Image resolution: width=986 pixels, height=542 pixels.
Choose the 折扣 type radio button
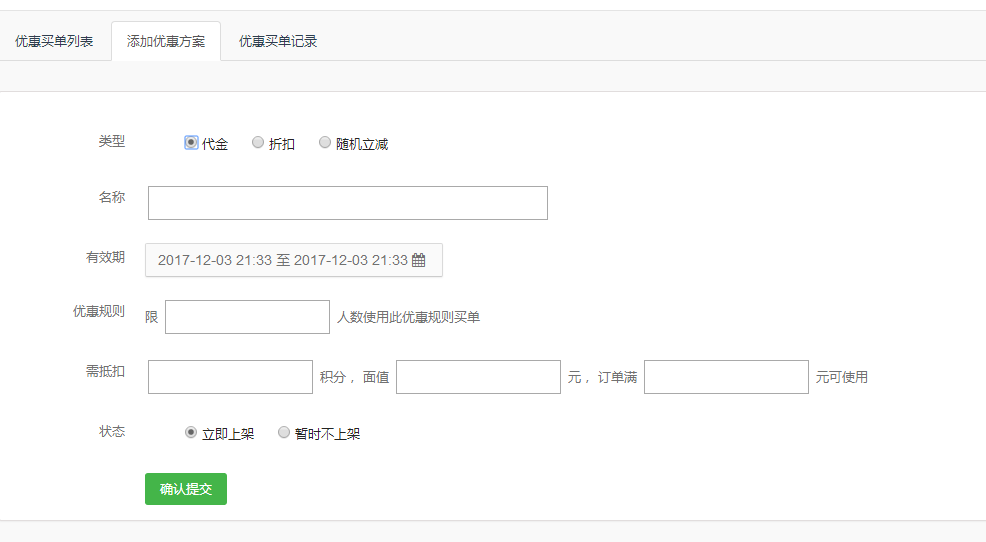pyautogui.click(x=258, y=143)
